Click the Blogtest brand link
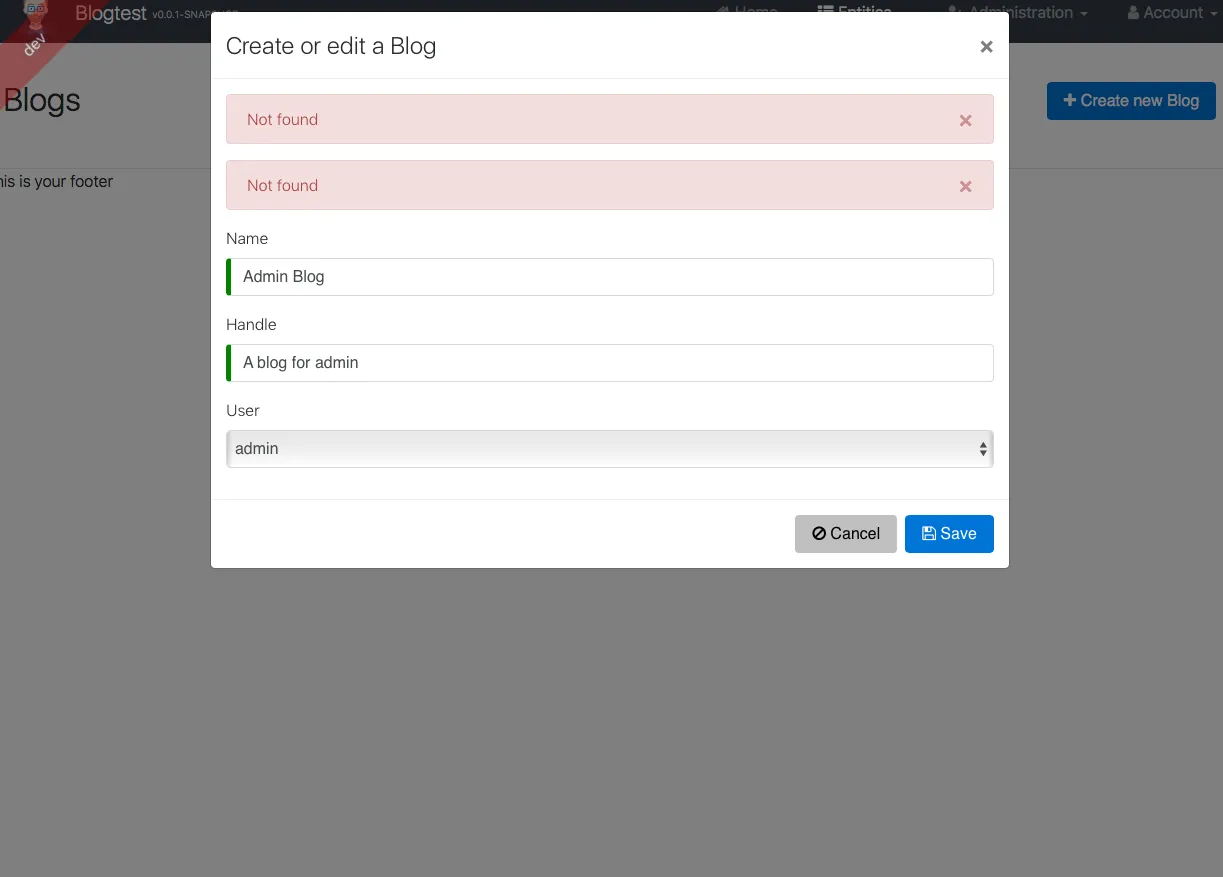Screen dimensions: 1223x877 coord(110,13)
